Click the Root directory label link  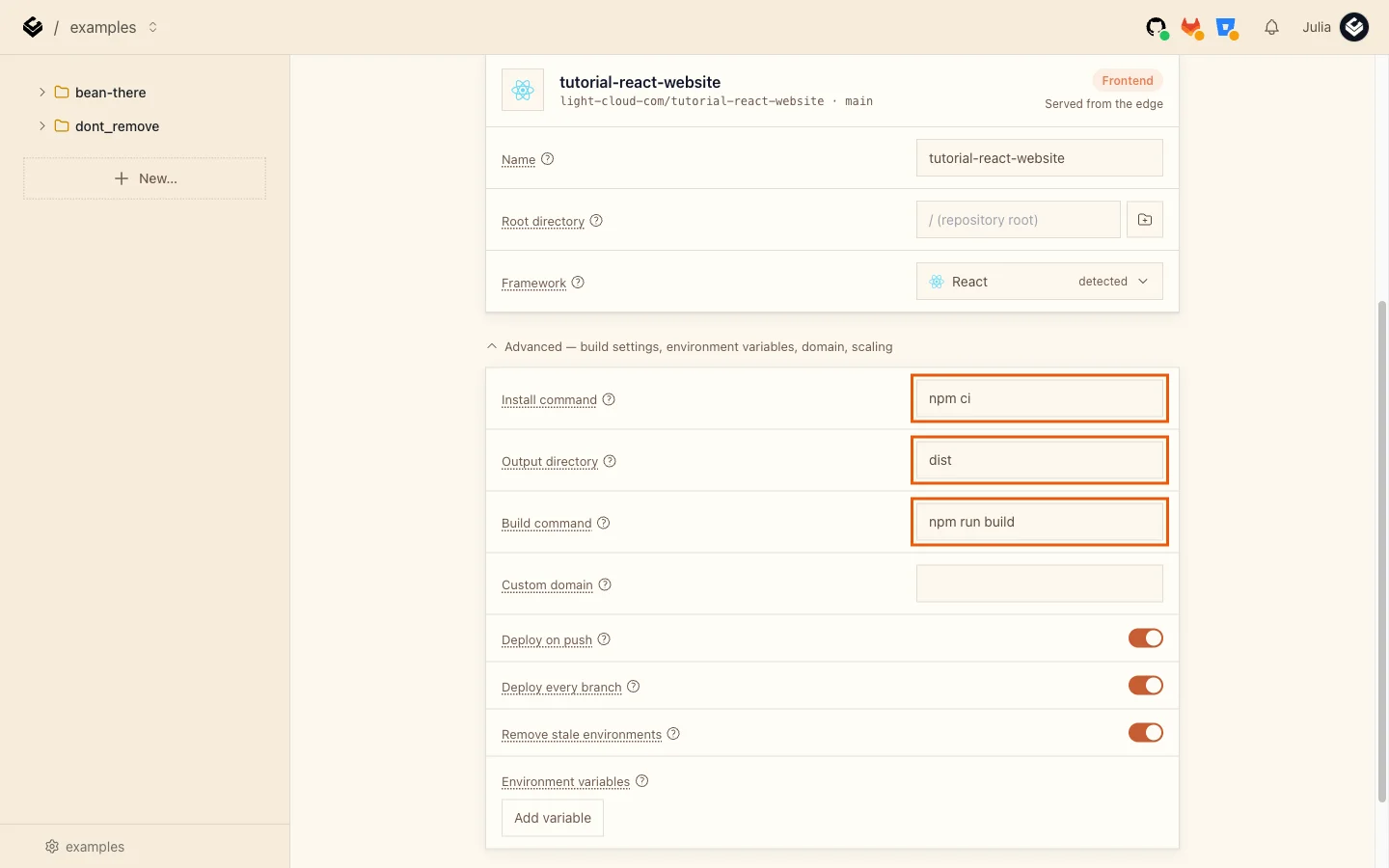tap(543, 222)
